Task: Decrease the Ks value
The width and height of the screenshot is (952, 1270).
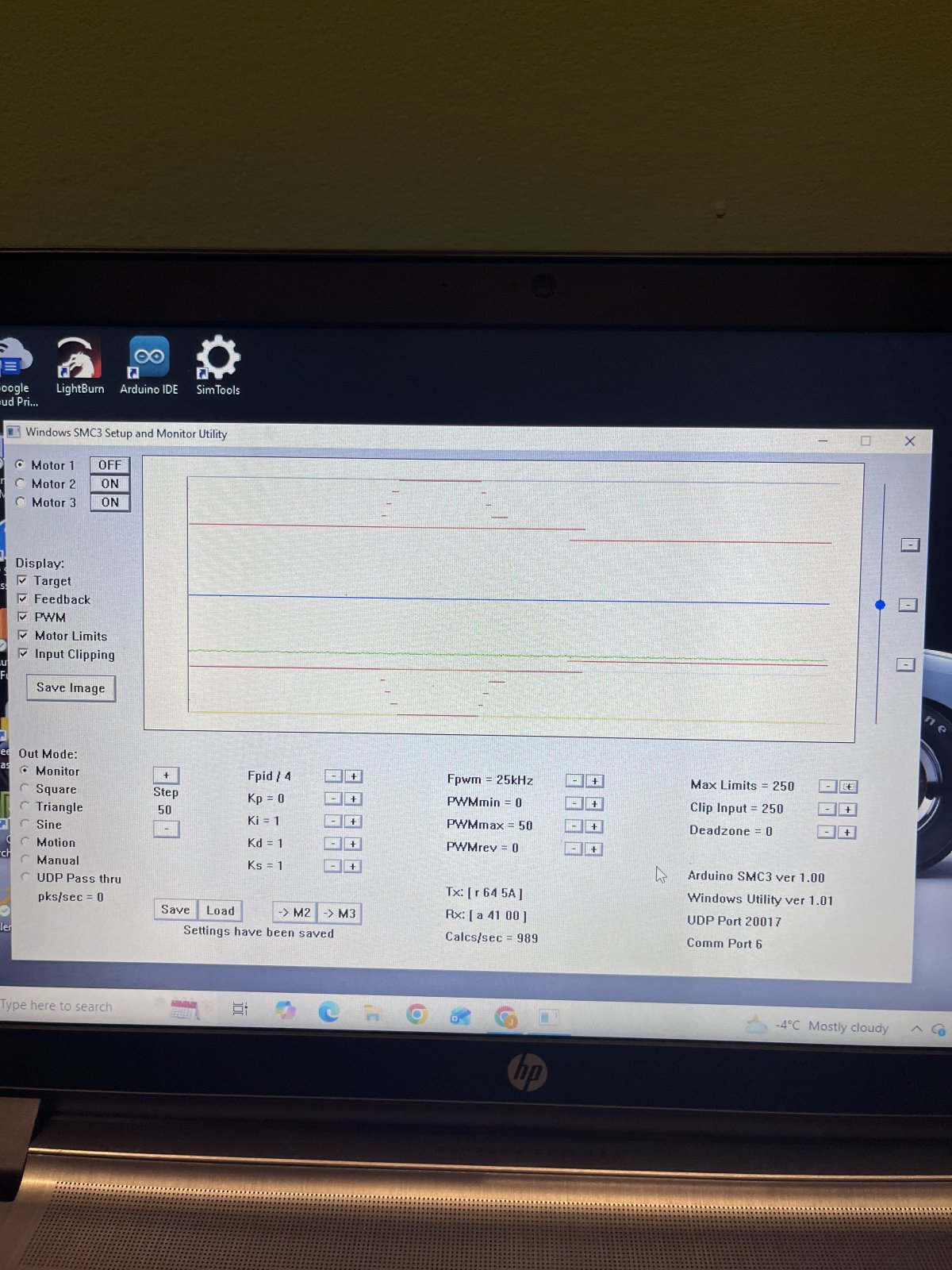Action: pyautogui.click(x=333, y=866)
